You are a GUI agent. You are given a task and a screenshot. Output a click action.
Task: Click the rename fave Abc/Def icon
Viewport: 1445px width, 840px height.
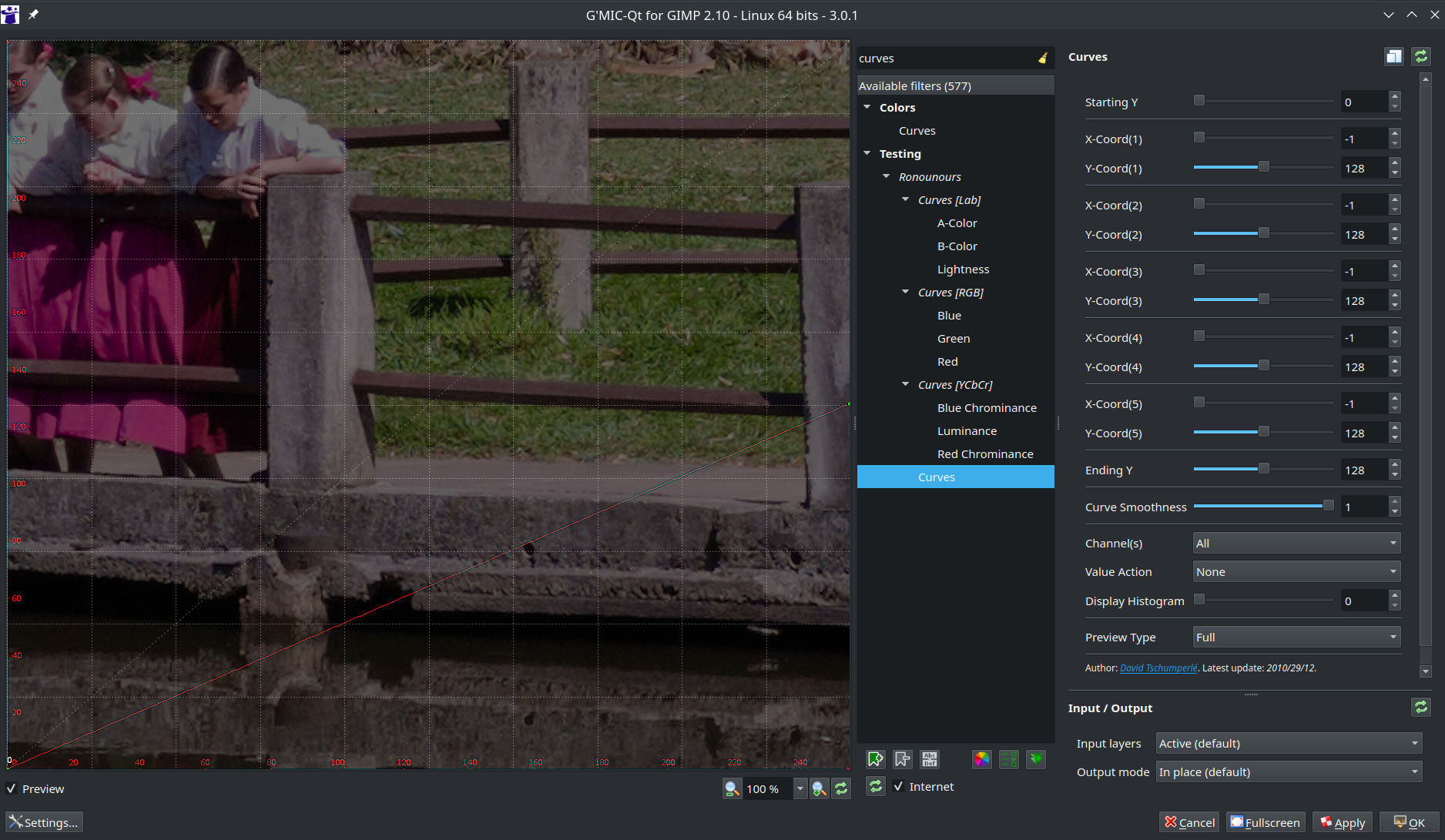930,759
